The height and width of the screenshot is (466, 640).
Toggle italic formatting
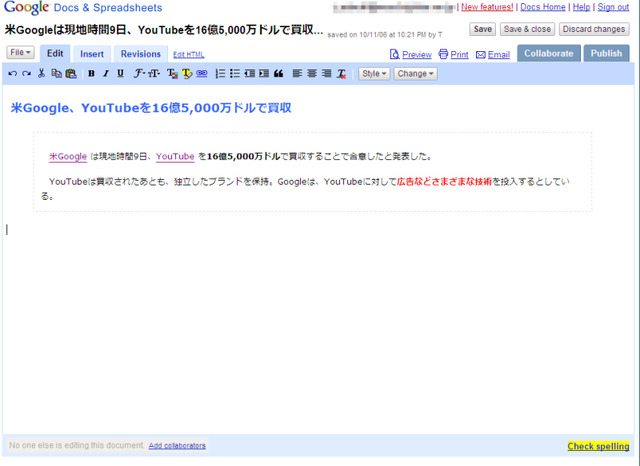pos(106,73)
